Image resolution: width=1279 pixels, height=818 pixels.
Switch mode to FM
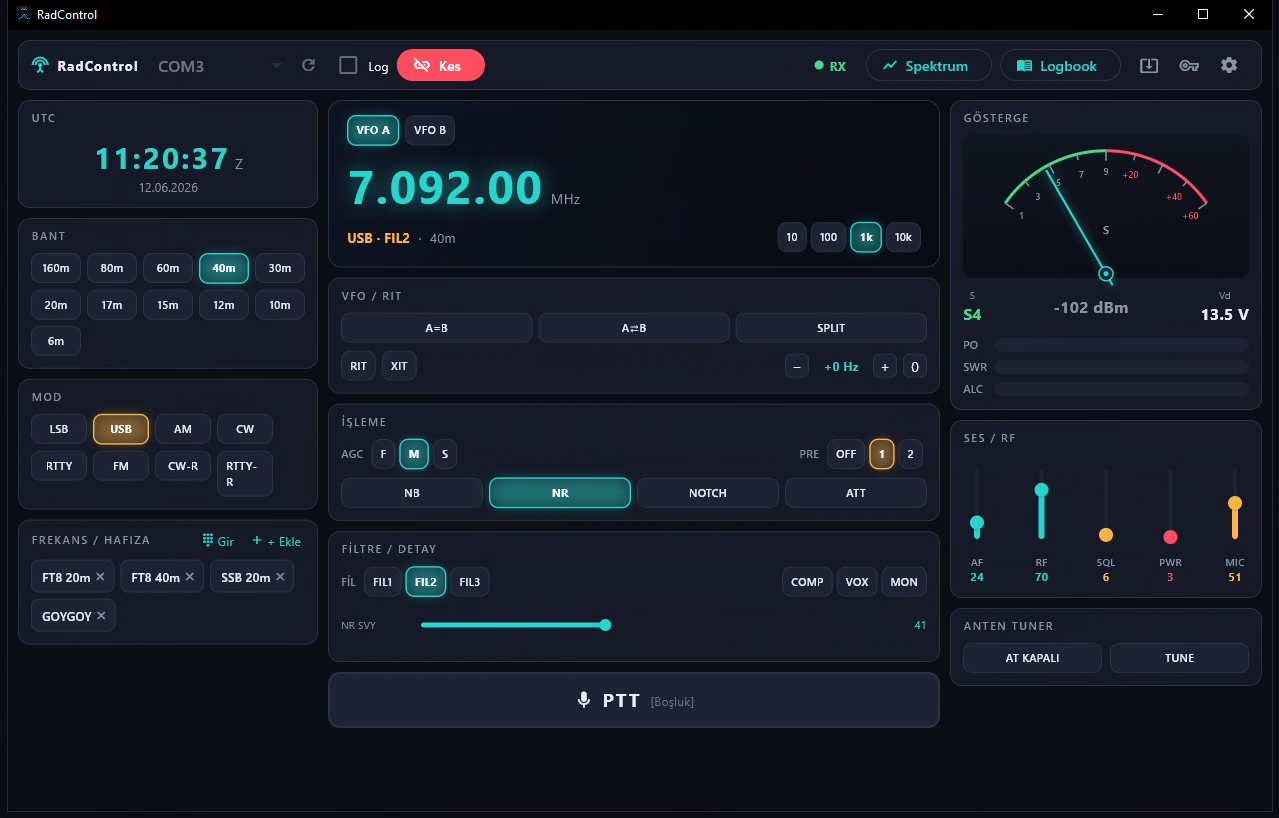click(x=121, y=466)
